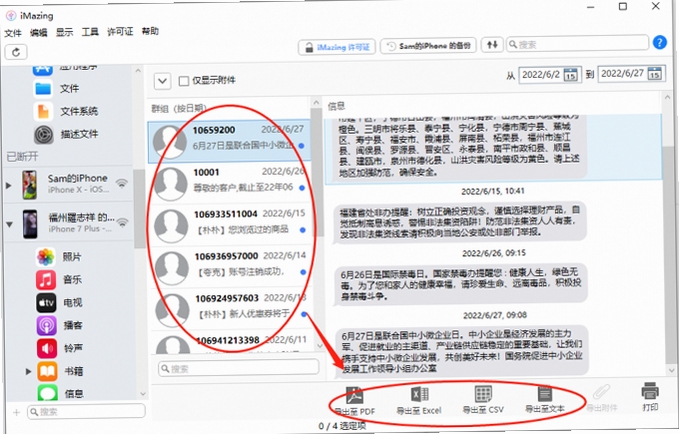Expand the Sam的iPhone device entry

[x=8, y=185]
